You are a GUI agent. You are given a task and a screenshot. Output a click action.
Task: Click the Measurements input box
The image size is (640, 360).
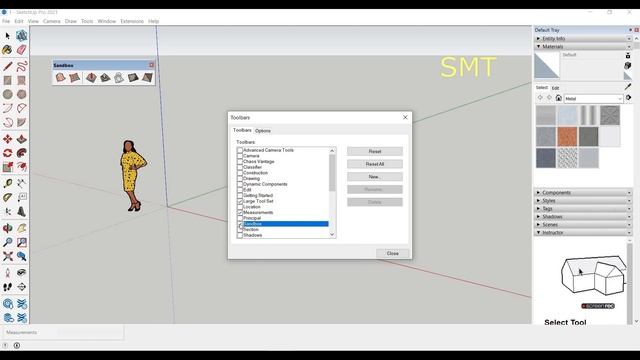click(90, 332)
